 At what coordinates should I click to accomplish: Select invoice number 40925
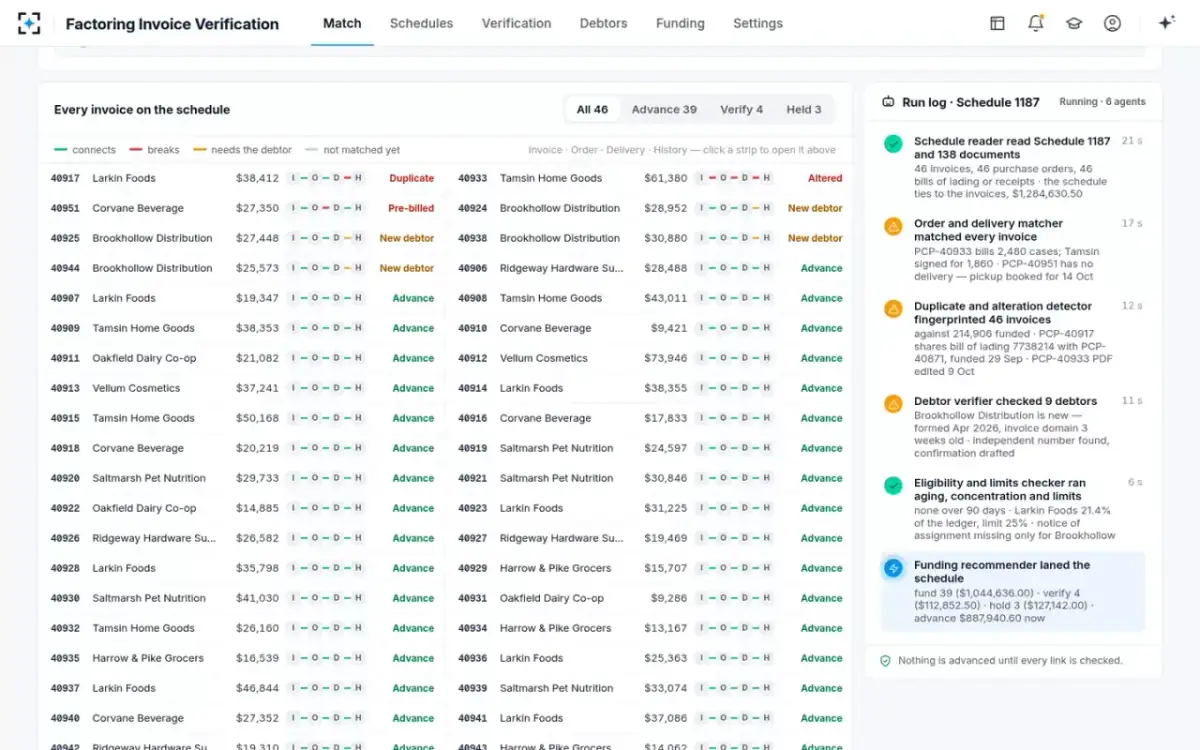click(x=65, y=238)
